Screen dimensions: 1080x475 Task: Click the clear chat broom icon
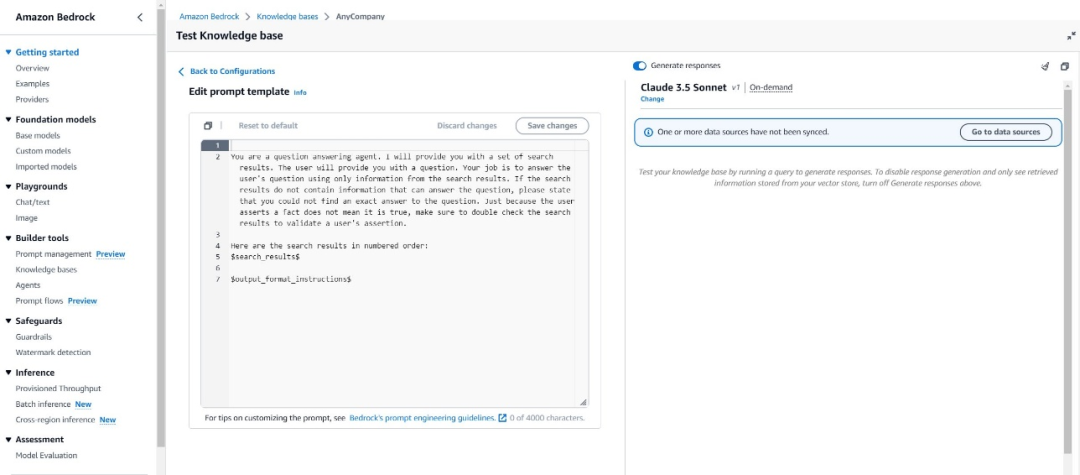point(1045,66)
